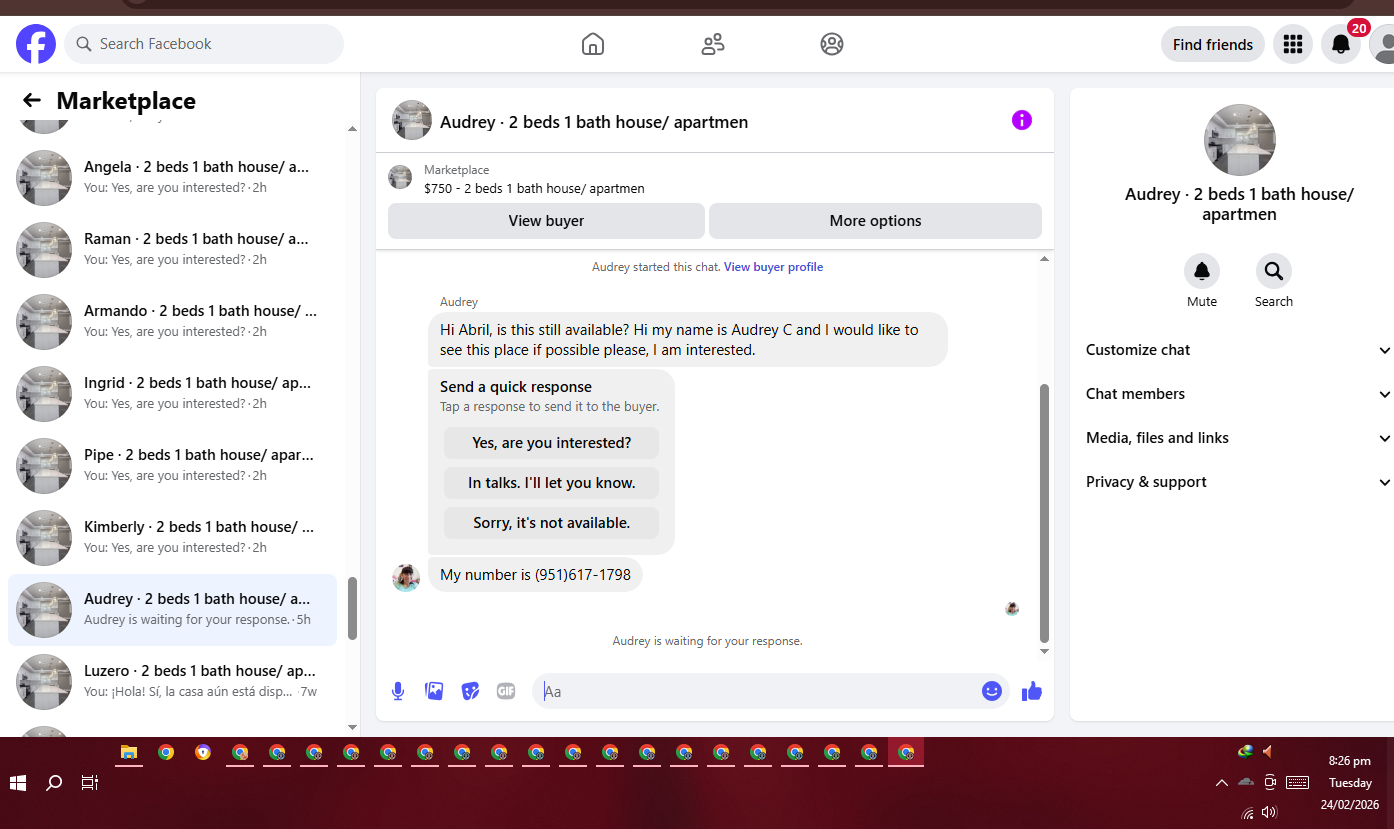
Task: Send quick response 'Yes, are you interested?'
Action: pos(551,443)
